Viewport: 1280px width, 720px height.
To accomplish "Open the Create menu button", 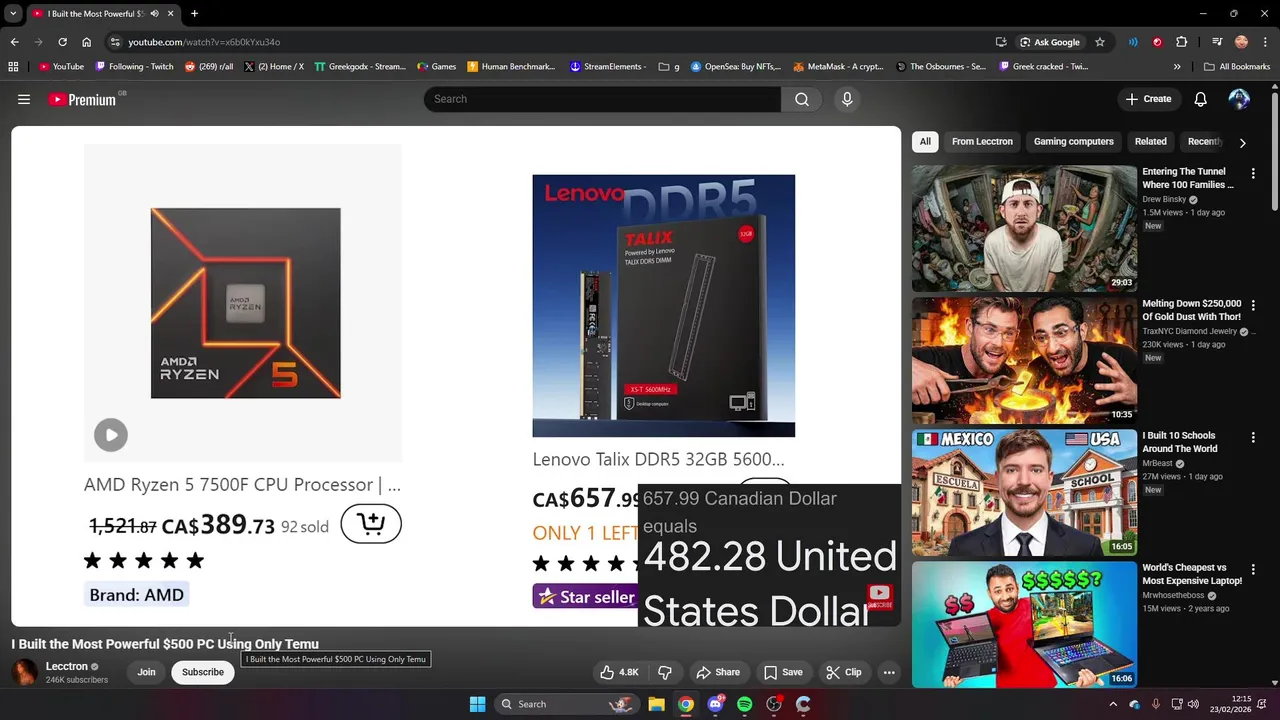I will click(1148, 99).
